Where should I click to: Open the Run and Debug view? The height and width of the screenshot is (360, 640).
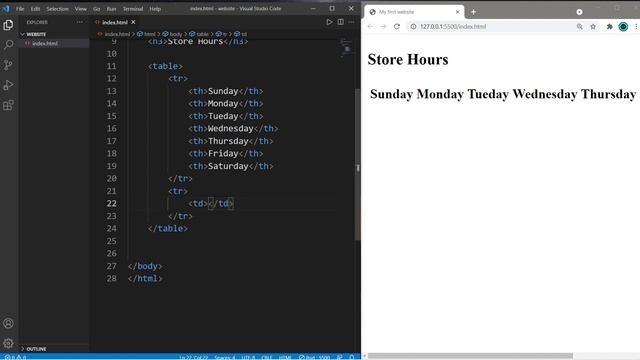(8, 85)
